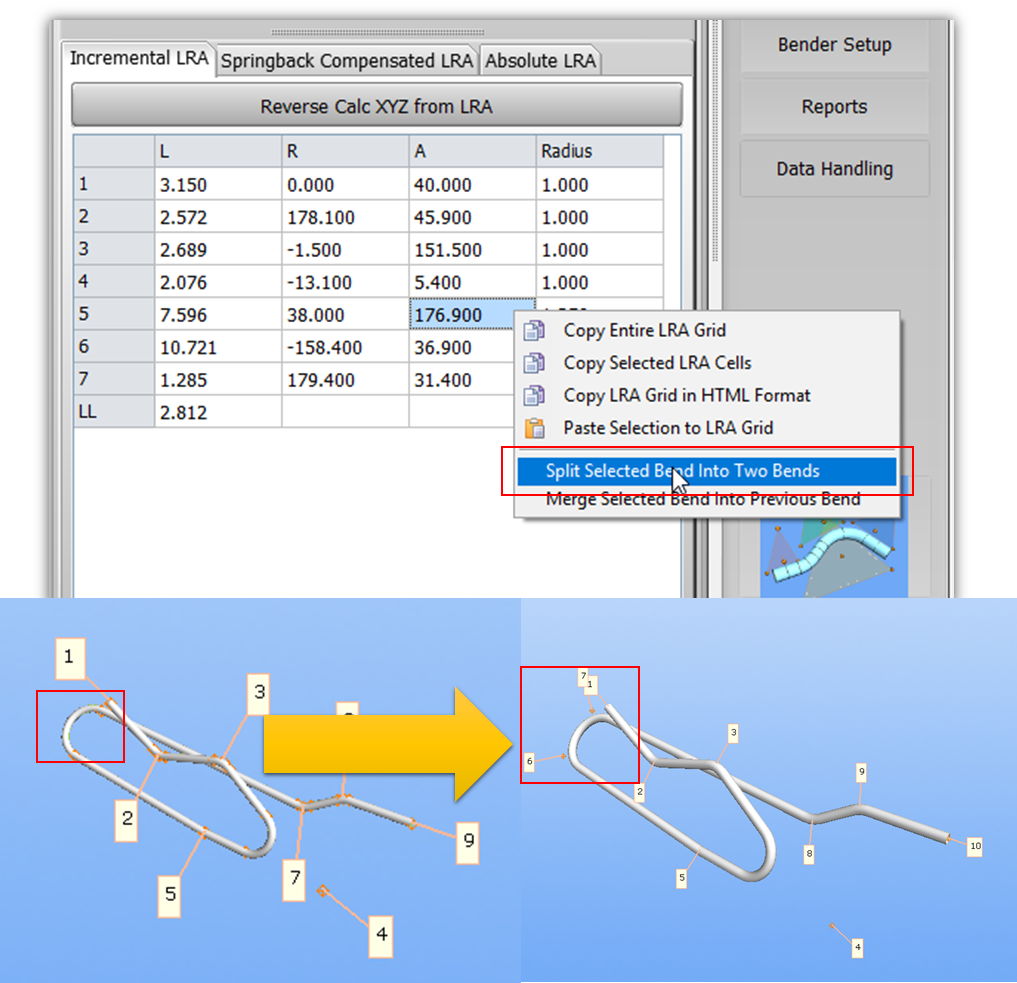This screenshot has width=1017, height=983.
Task: Click the Radius column header
Action: (598, 152)
